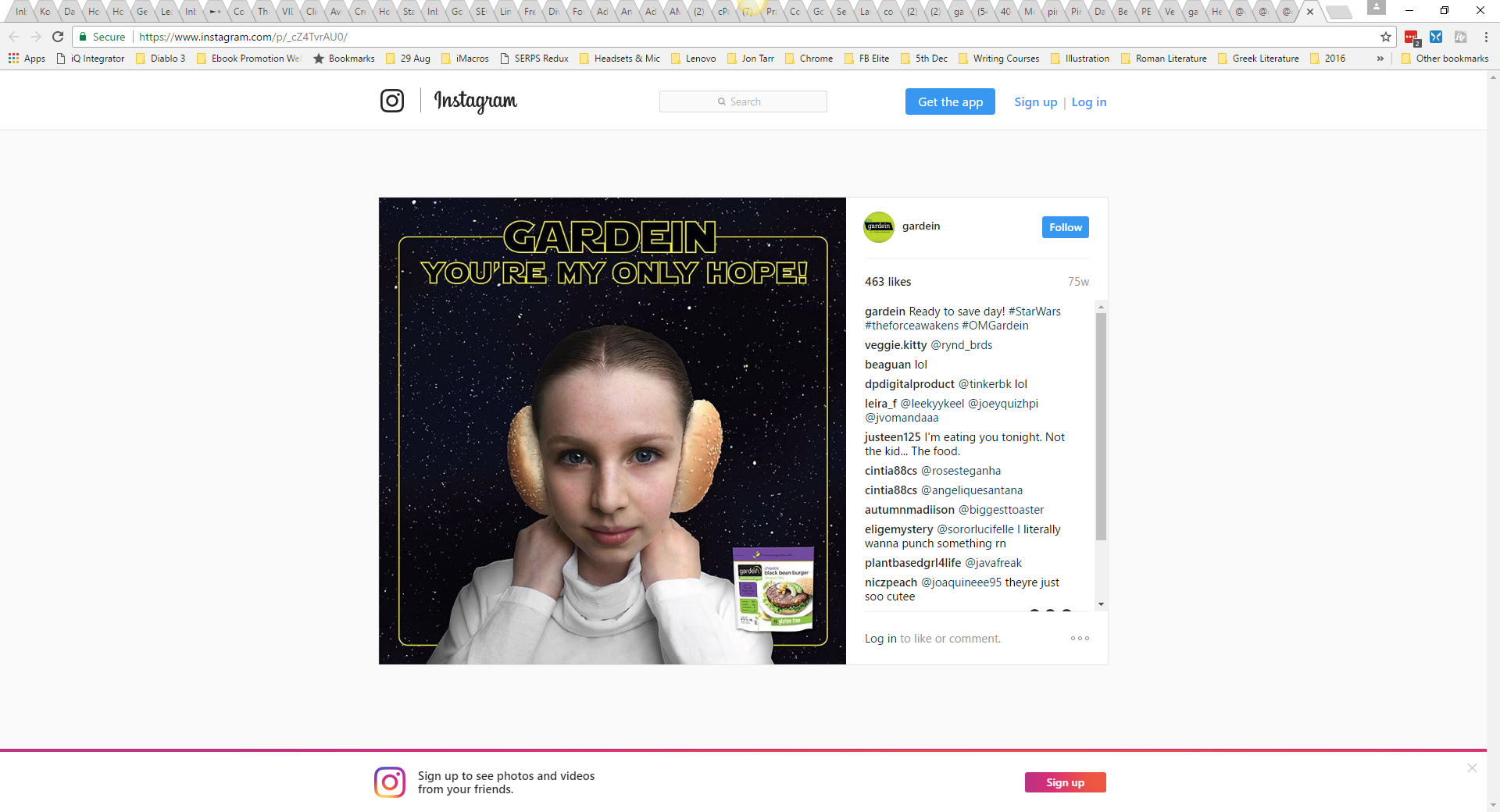Screen dimensions: 1500x812
Task: Close the active Instagram tab
Action: 1310,12
